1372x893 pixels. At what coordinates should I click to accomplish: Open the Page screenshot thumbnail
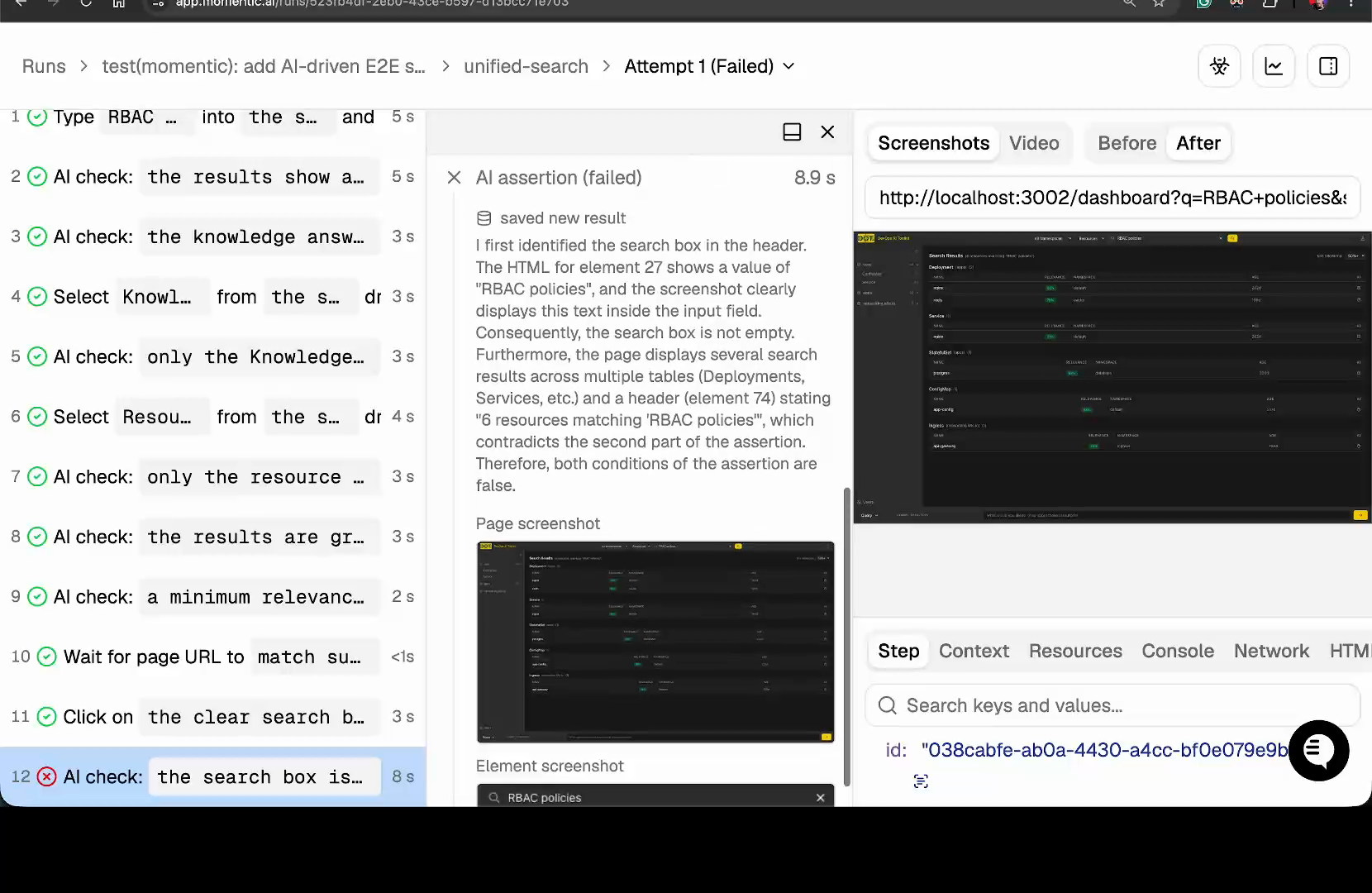pyautogui.click(x=655, y=642)
